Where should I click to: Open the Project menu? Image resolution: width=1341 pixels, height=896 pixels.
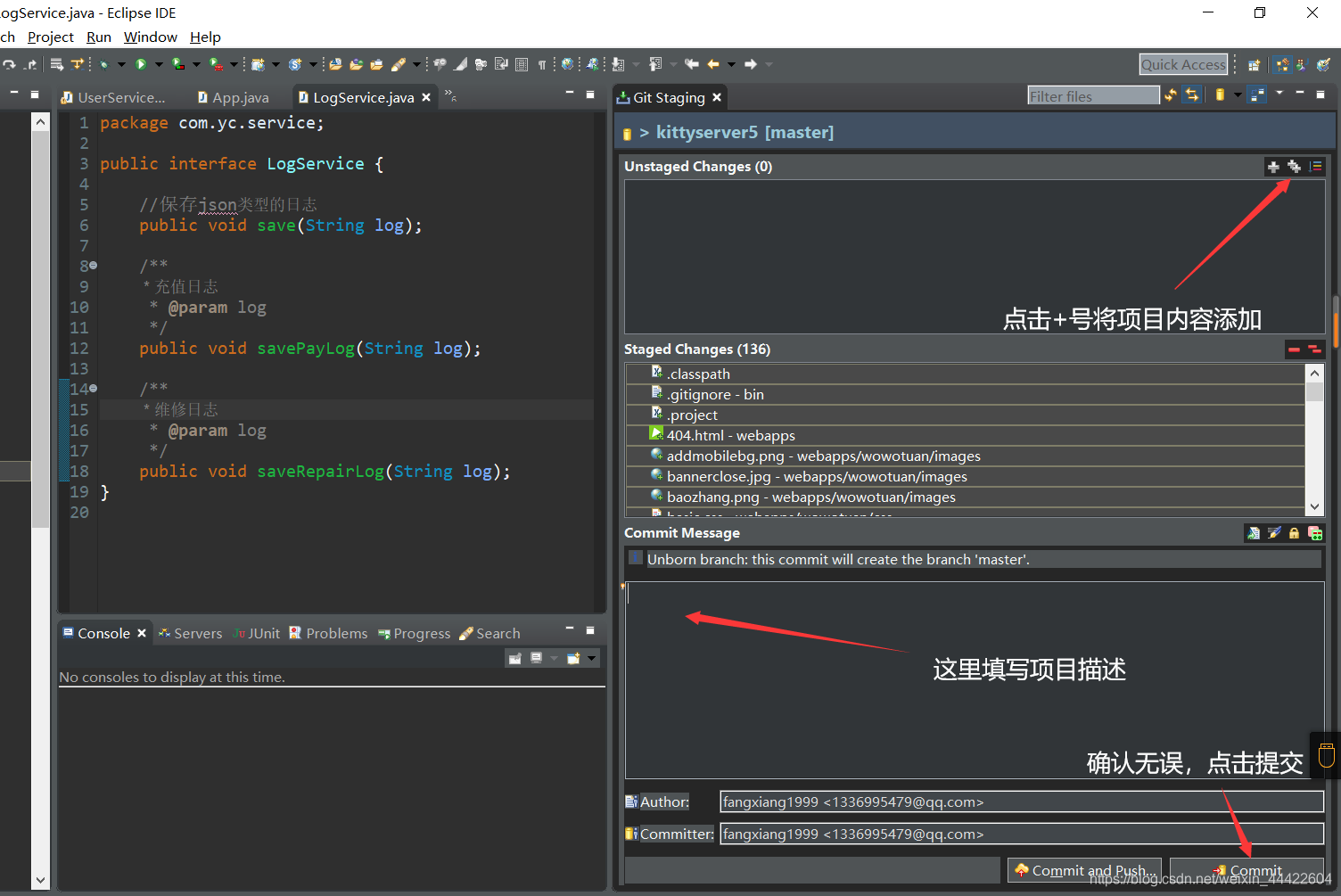pyautogui.click(x=51, y=37)
